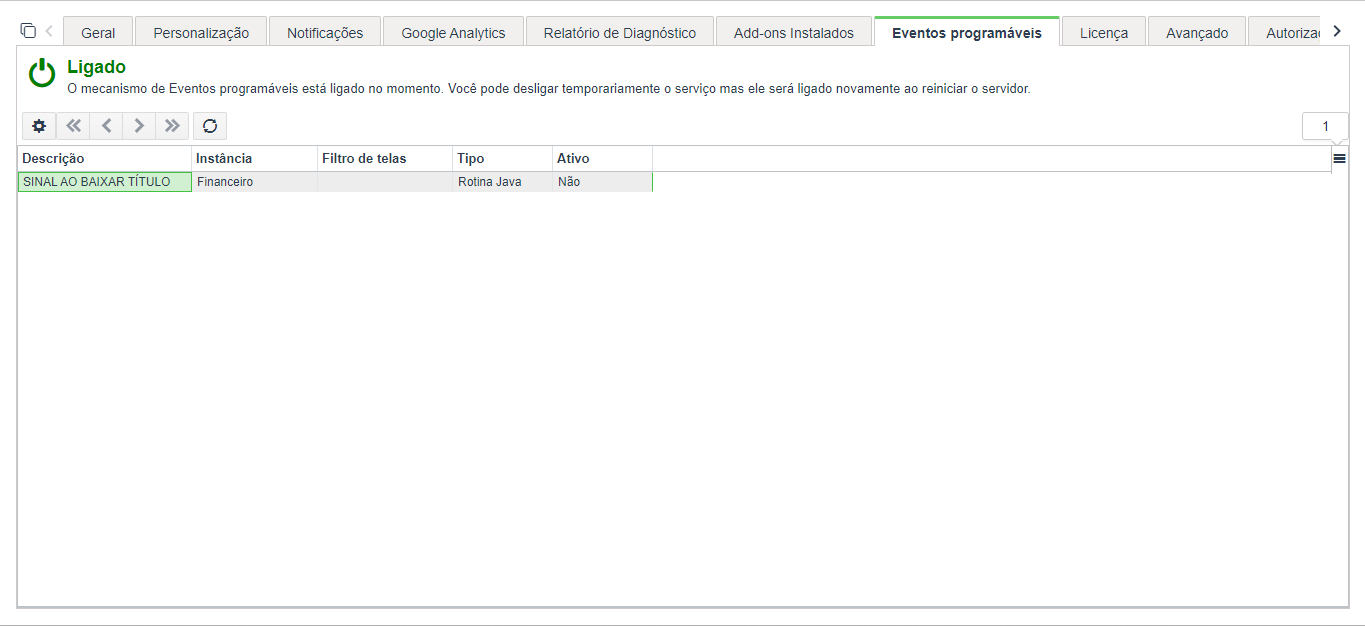The width and height of the screenshot is (1365, 626).
Task: Open the Avançado tab
Action: 1197,33
